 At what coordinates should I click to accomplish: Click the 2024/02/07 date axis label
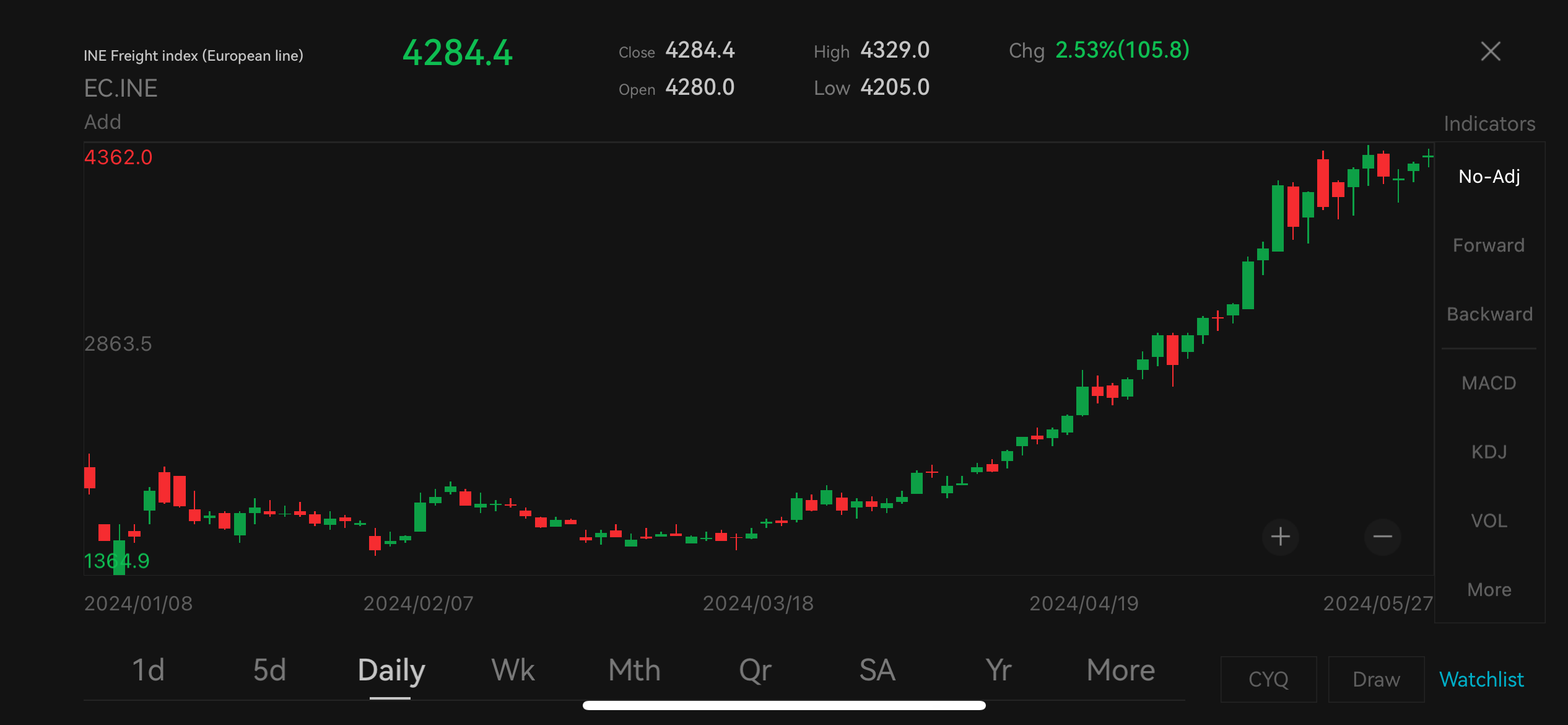(x=418, y=604)
